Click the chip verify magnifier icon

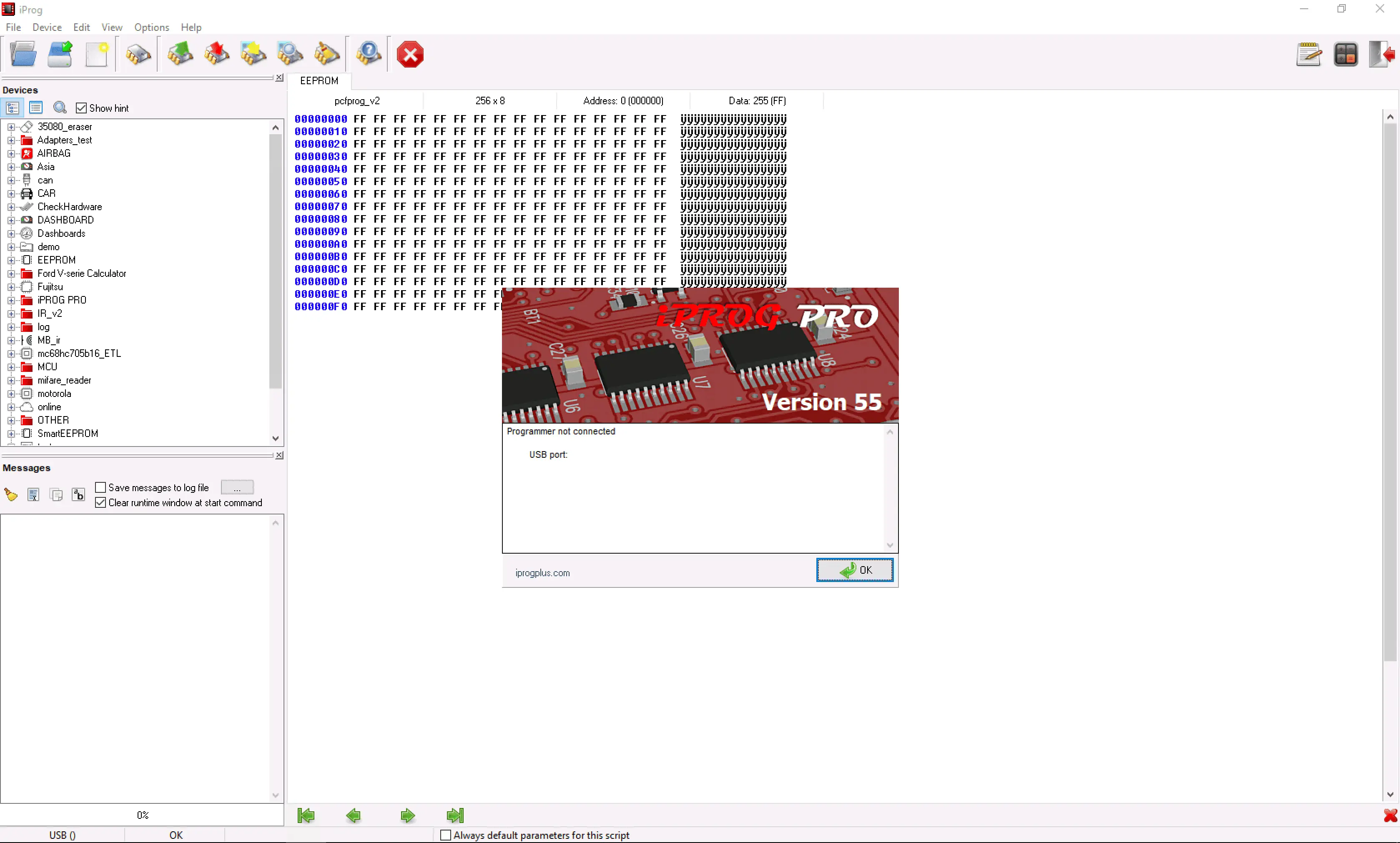[290, 55]
